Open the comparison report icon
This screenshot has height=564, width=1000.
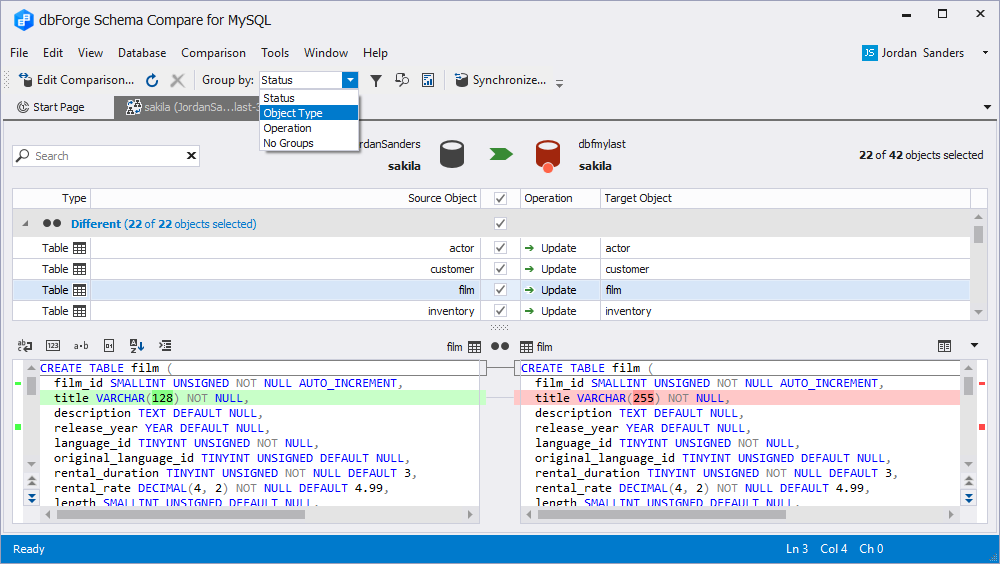pos(428,80)
